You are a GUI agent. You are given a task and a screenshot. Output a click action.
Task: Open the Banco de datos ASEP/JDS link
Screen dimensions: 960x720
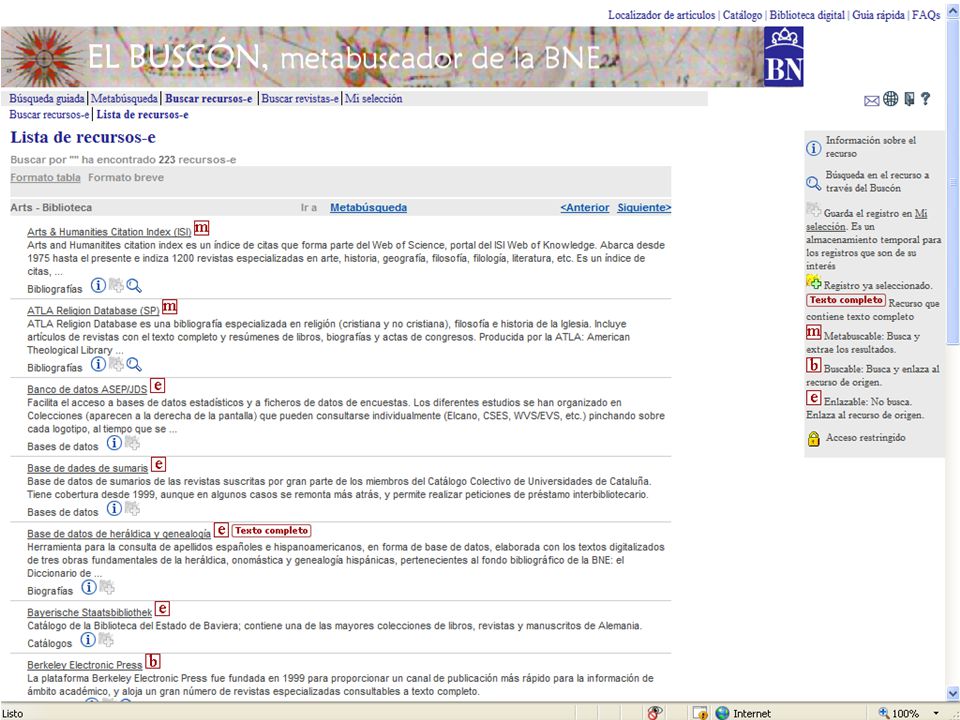(x=87, y=389)
